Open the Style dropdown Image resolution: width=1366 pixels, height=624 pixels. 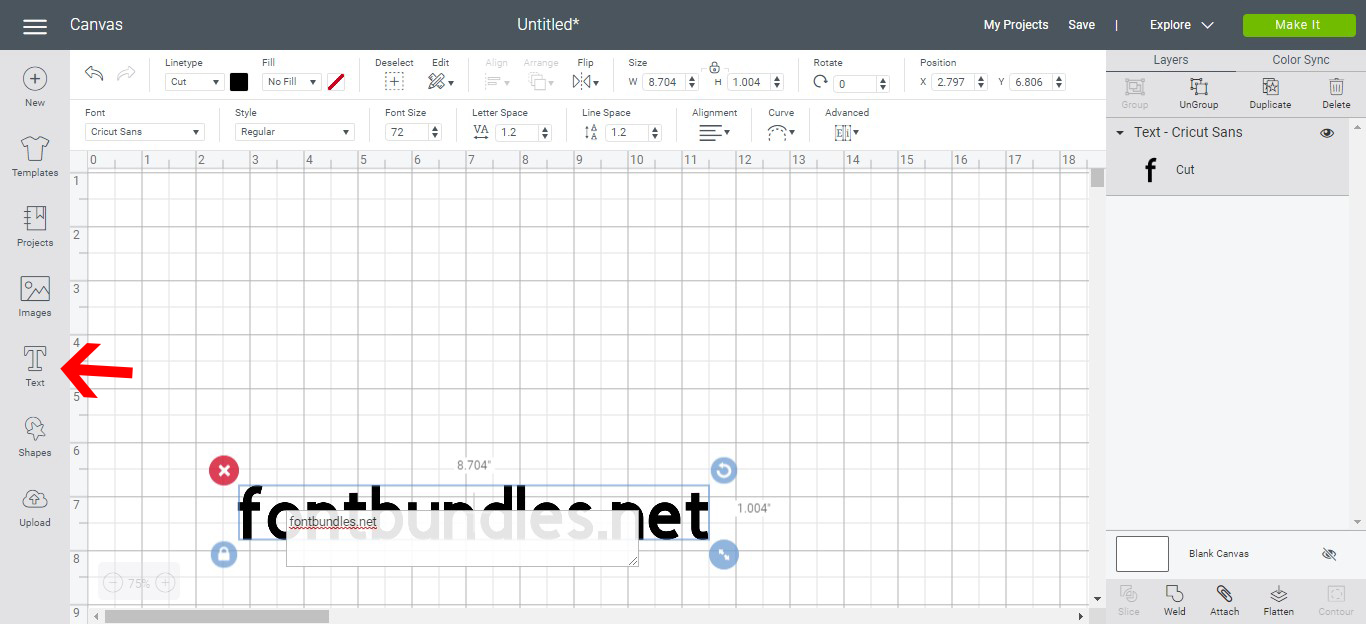click(295, 132)
